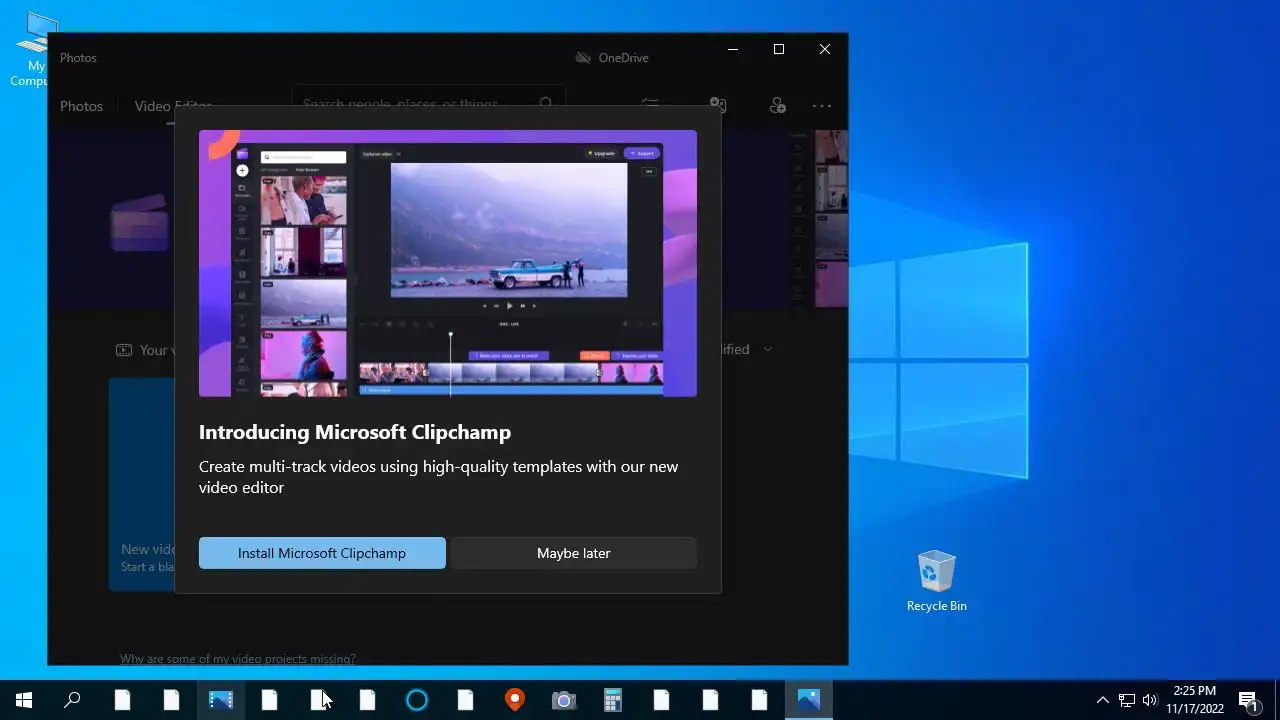The width and height of the screenshot is (1280, 720).
Task: Open the notification Action Center icon
Action: tap(1248, 700)
